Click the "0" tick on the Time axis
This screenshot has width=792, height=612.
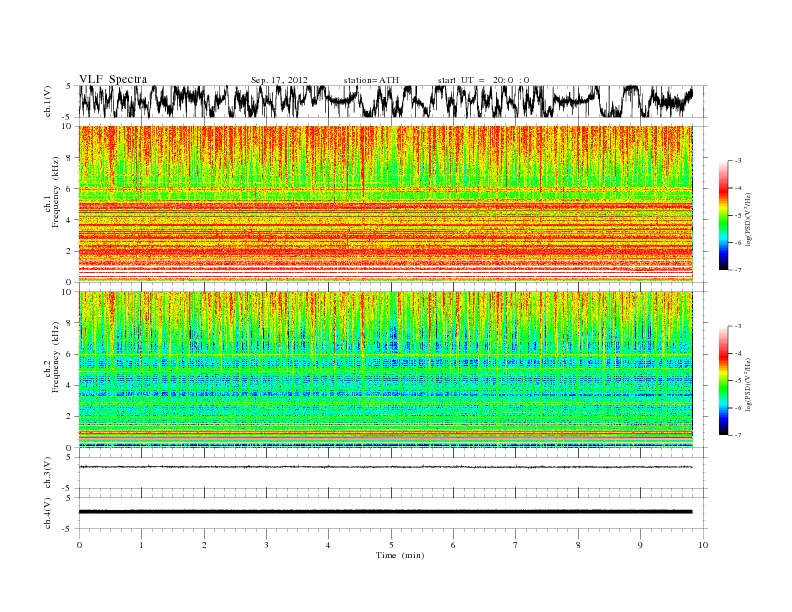point(79,545)
